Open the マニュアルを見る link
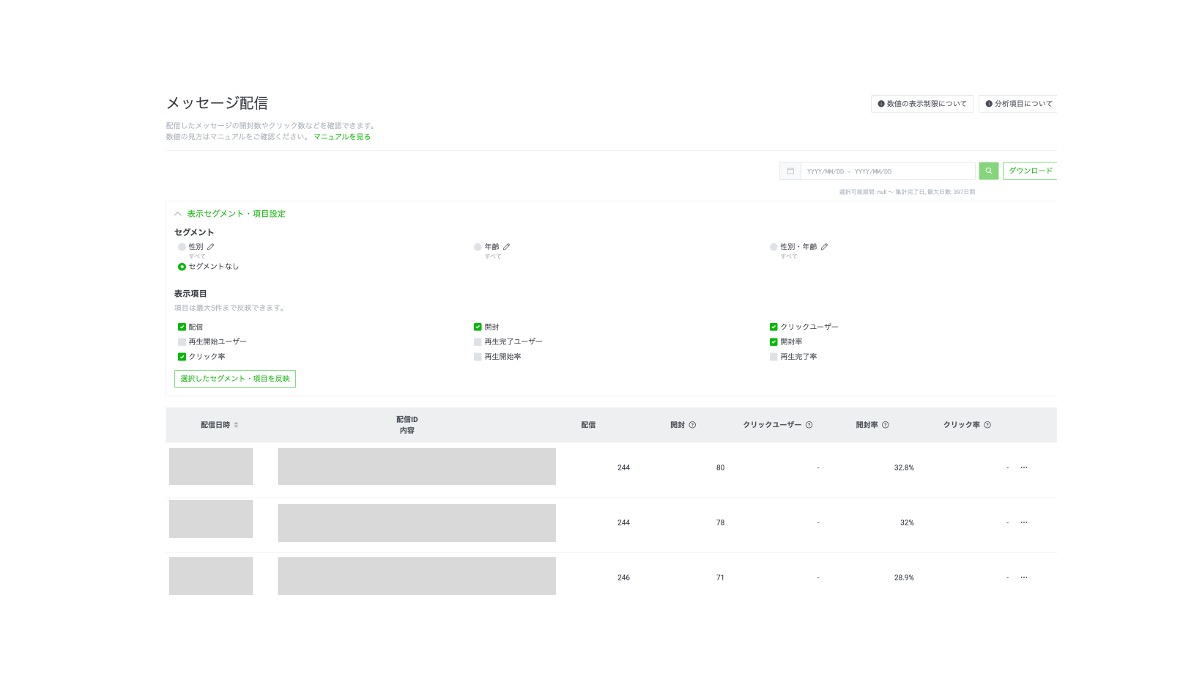The height and width of the screenshot is (675, 1200). [342, 136]
